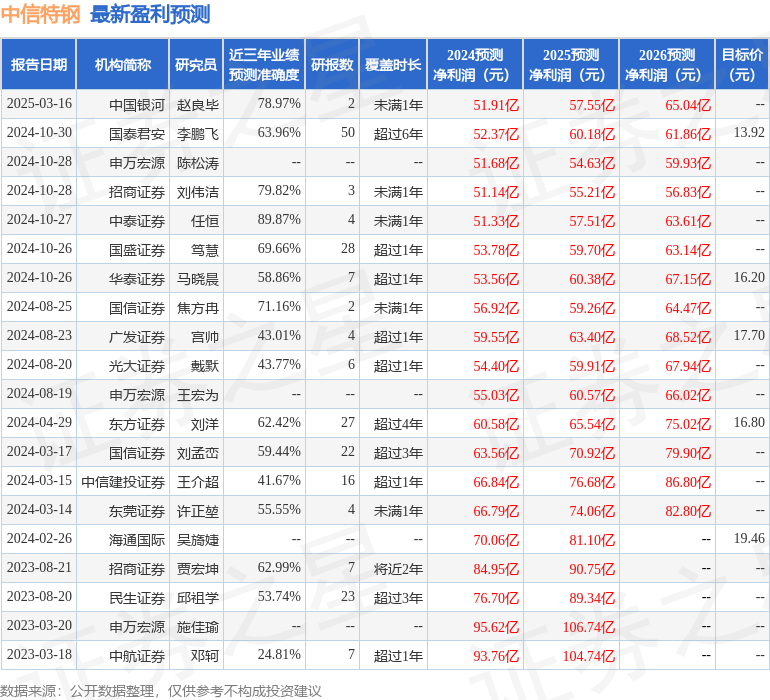Click the 2025预测净利润 column header
This screenshot has width=770, height=700.
point(570,65)
